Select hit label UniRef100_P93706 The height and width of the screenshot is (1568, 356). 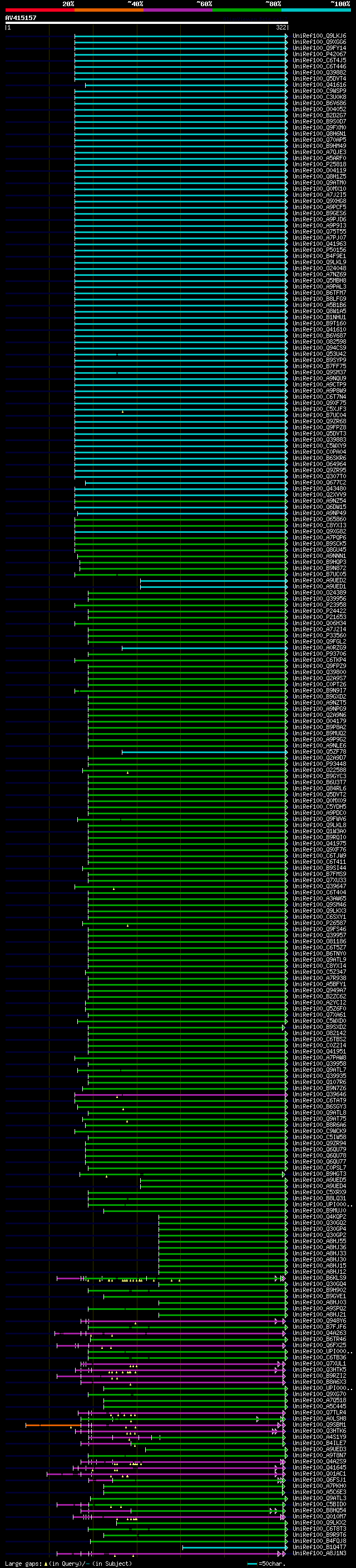[x=319, y=654]
